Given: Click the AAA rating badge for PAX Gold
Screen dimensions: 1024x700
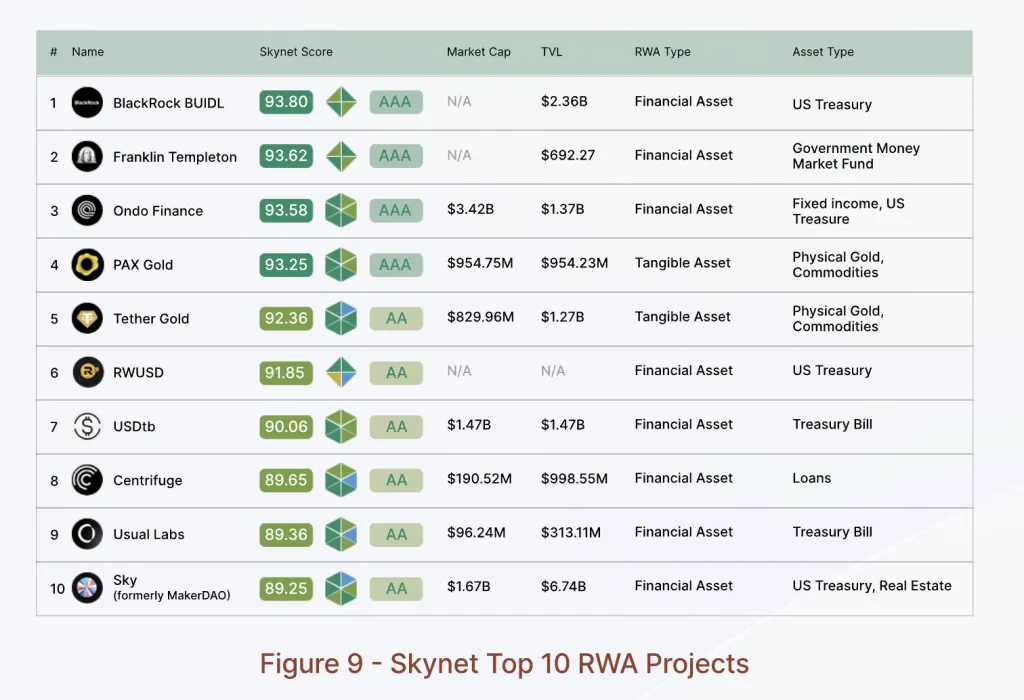Looking at the screenshot, I should click(396, 265).
